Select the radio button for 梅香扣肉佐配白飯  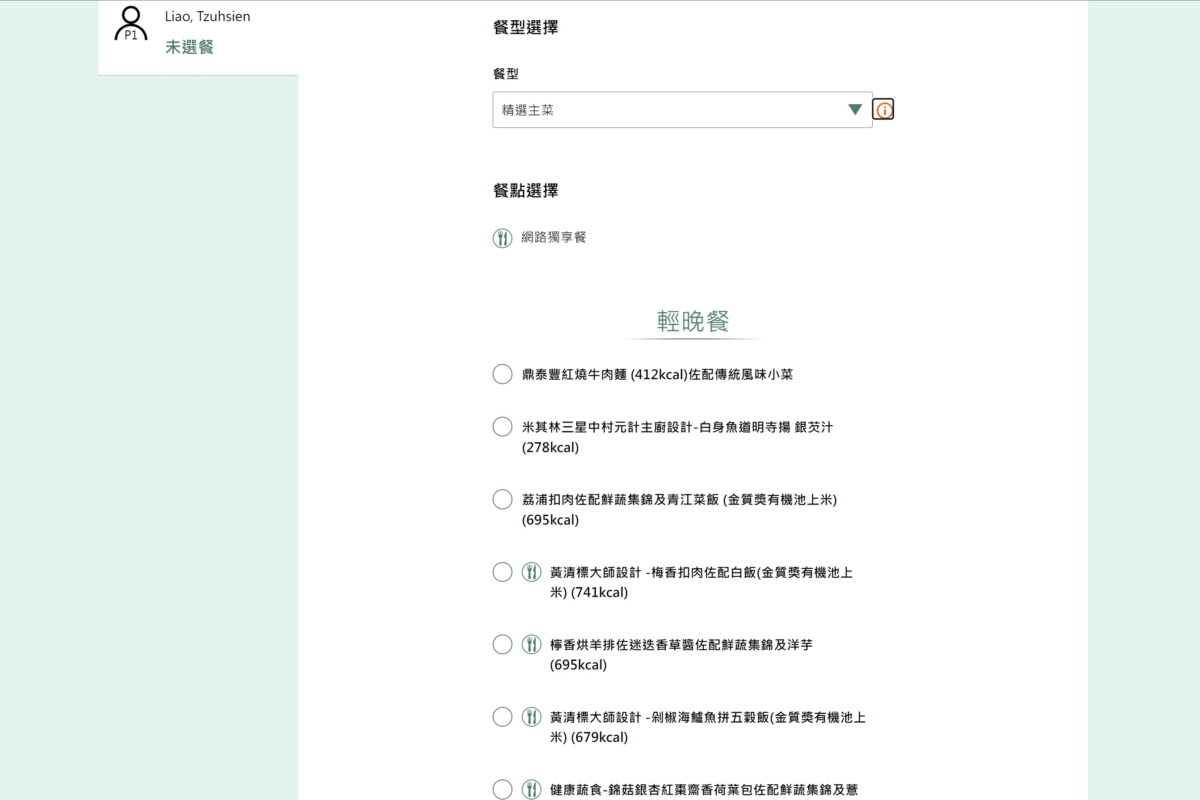click(502, 573)
